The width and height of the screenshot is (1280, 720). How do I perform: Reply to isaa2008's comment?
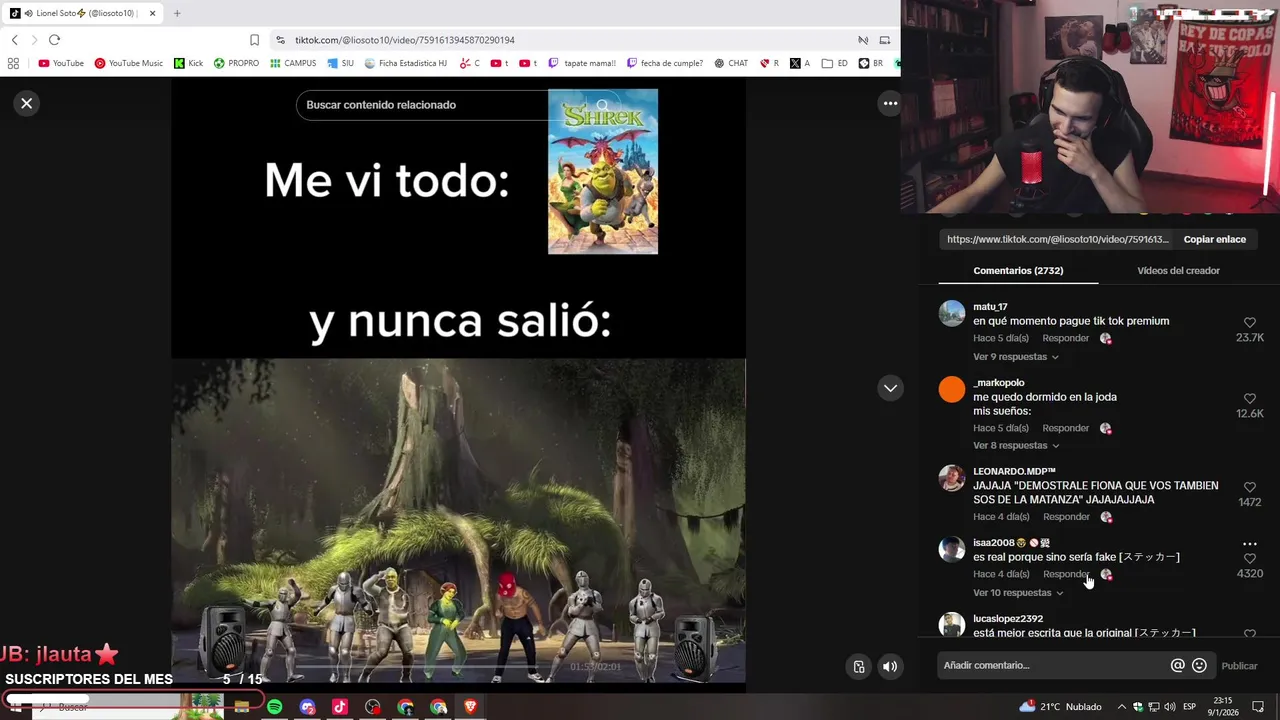coord(1066,574)
